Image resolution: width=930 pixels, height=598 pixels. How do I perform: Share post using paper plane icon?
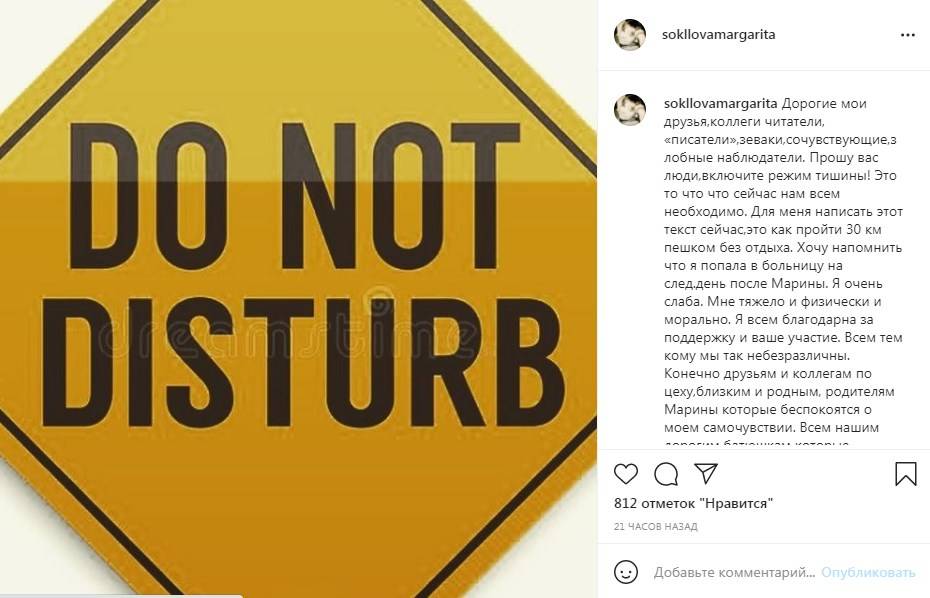(706, 473)
